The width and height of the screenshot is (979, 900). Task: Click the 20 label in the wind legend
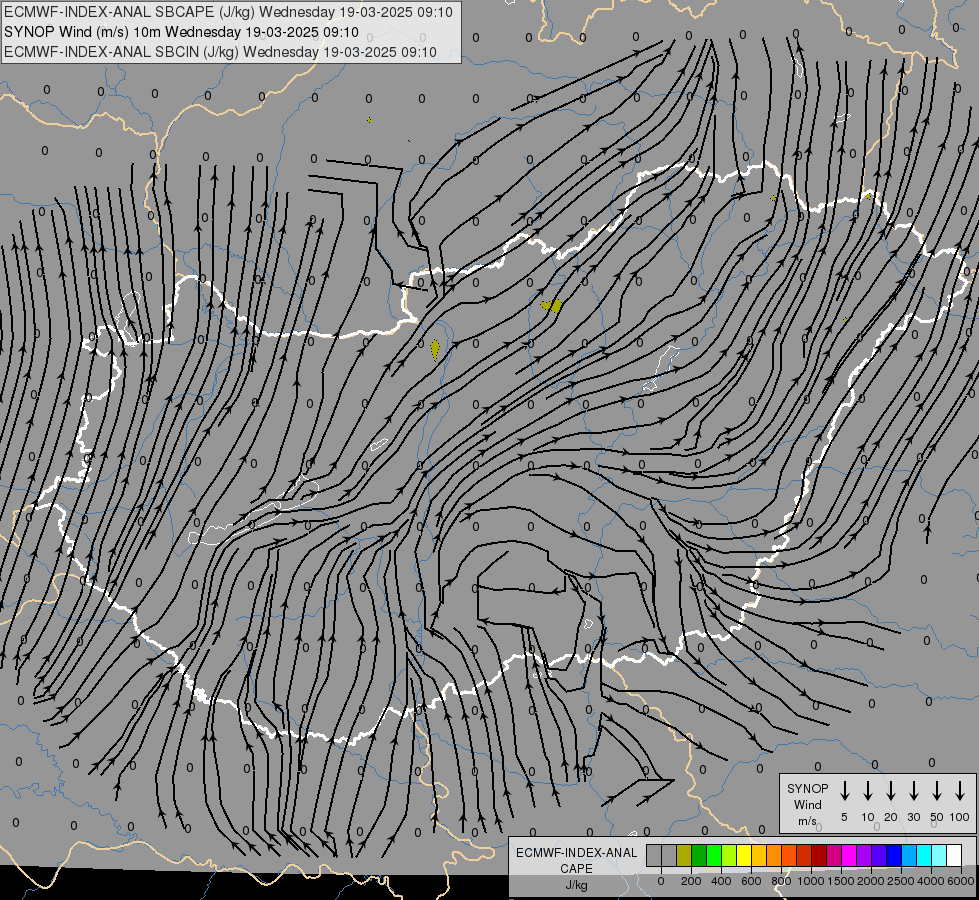[891, 817]
